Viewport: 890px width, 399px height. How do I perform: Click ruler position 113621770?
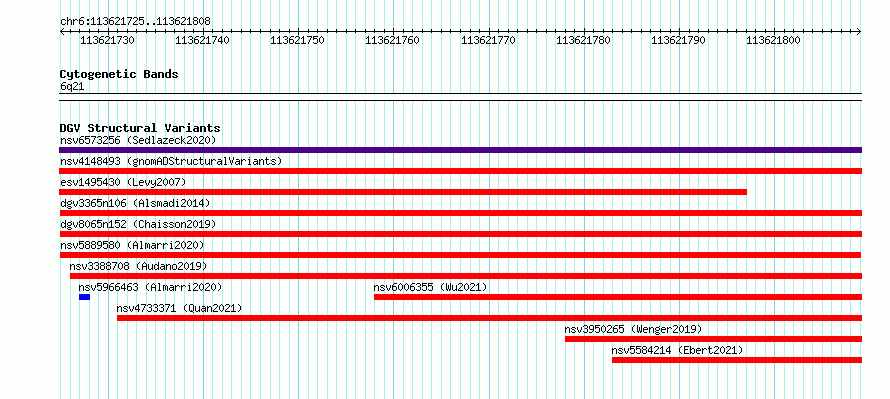click(x=488, y=40)
